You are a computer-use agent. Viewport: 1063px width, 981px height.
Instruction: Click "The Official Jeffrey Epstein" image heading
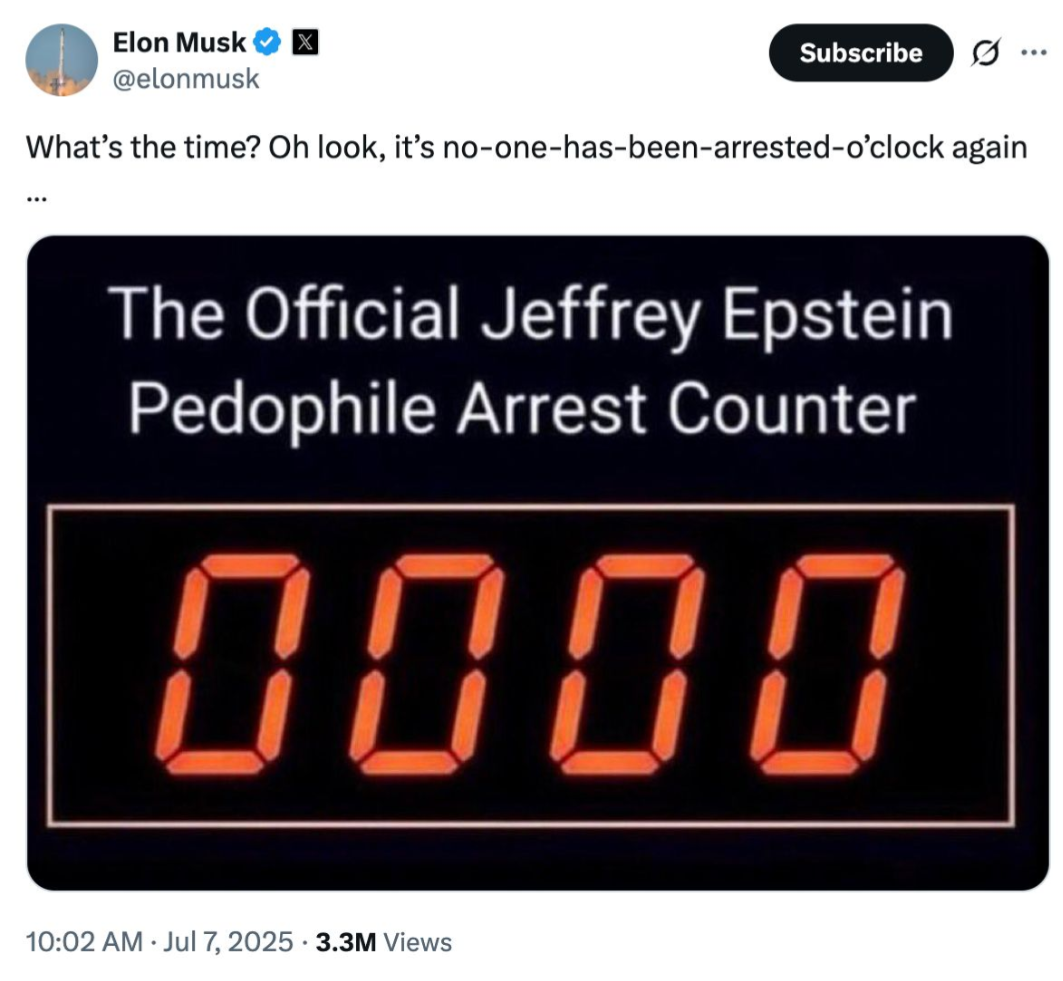(x=533, y=315)
